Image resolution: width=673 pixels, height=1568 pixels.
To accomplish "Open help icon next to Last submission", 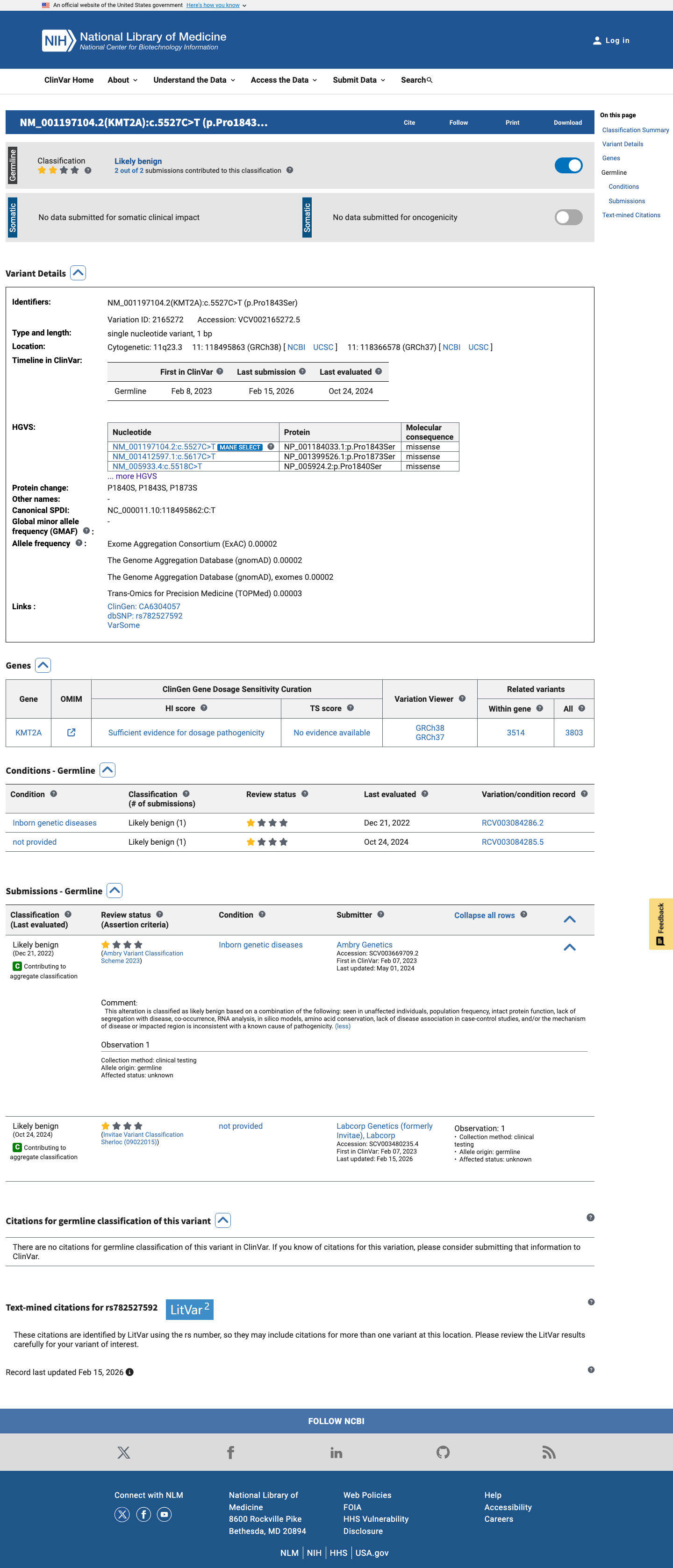I will (x=302, y=371).
